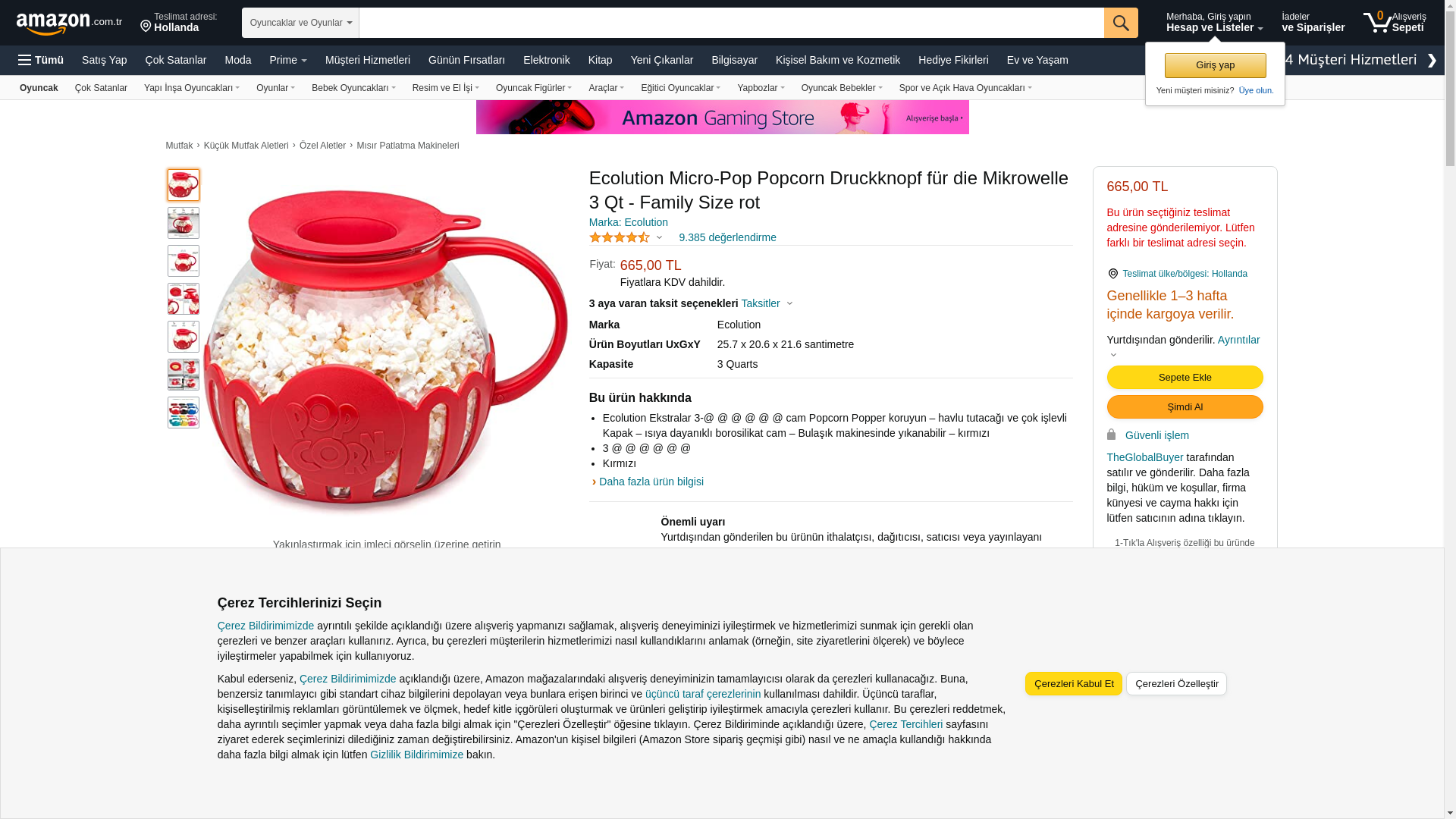Click the right arrow on the promo banner
This screenshot has height=819, width=1456.
pyautogui.click(x=1432, y=60)
